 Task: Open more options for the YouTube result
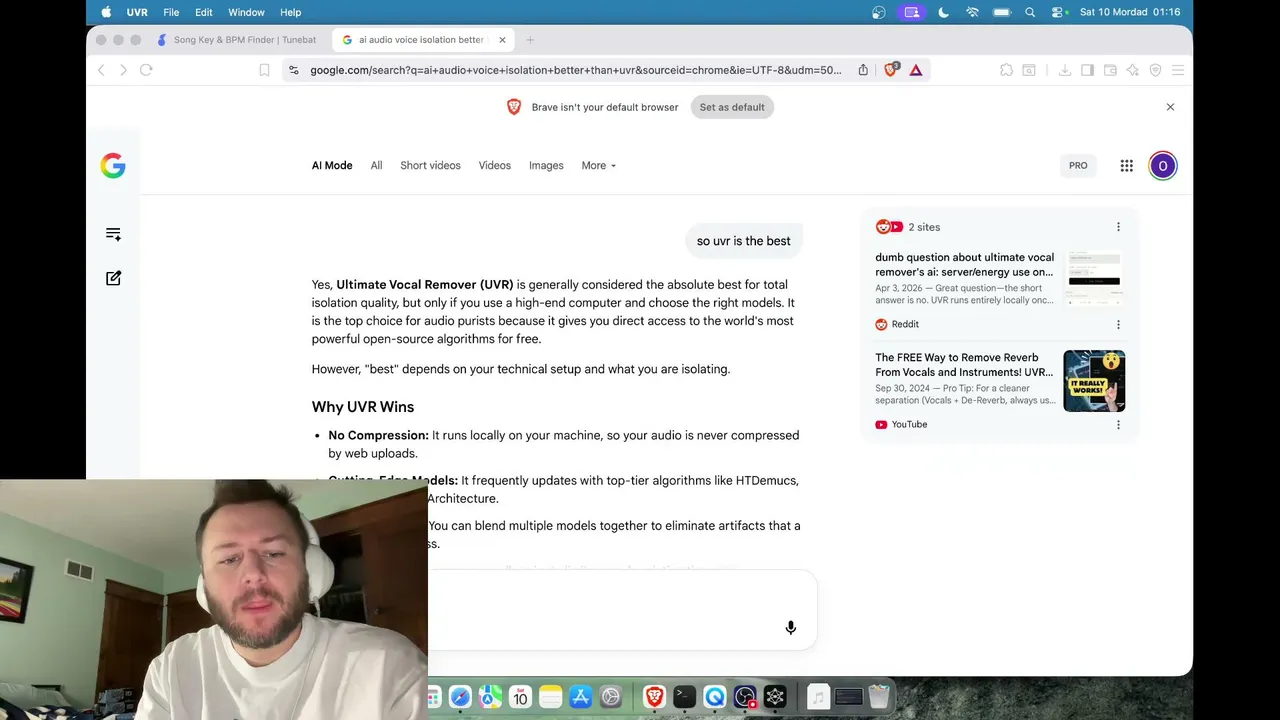click(1118, 424)
